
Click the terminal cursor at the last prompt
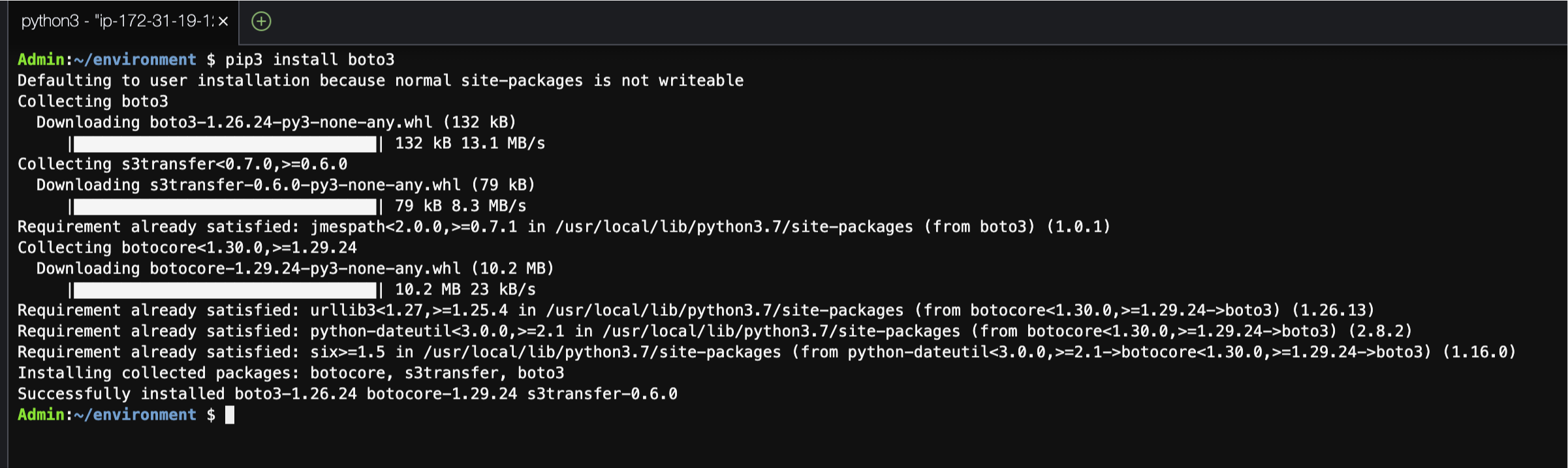[x=230, y=414]
